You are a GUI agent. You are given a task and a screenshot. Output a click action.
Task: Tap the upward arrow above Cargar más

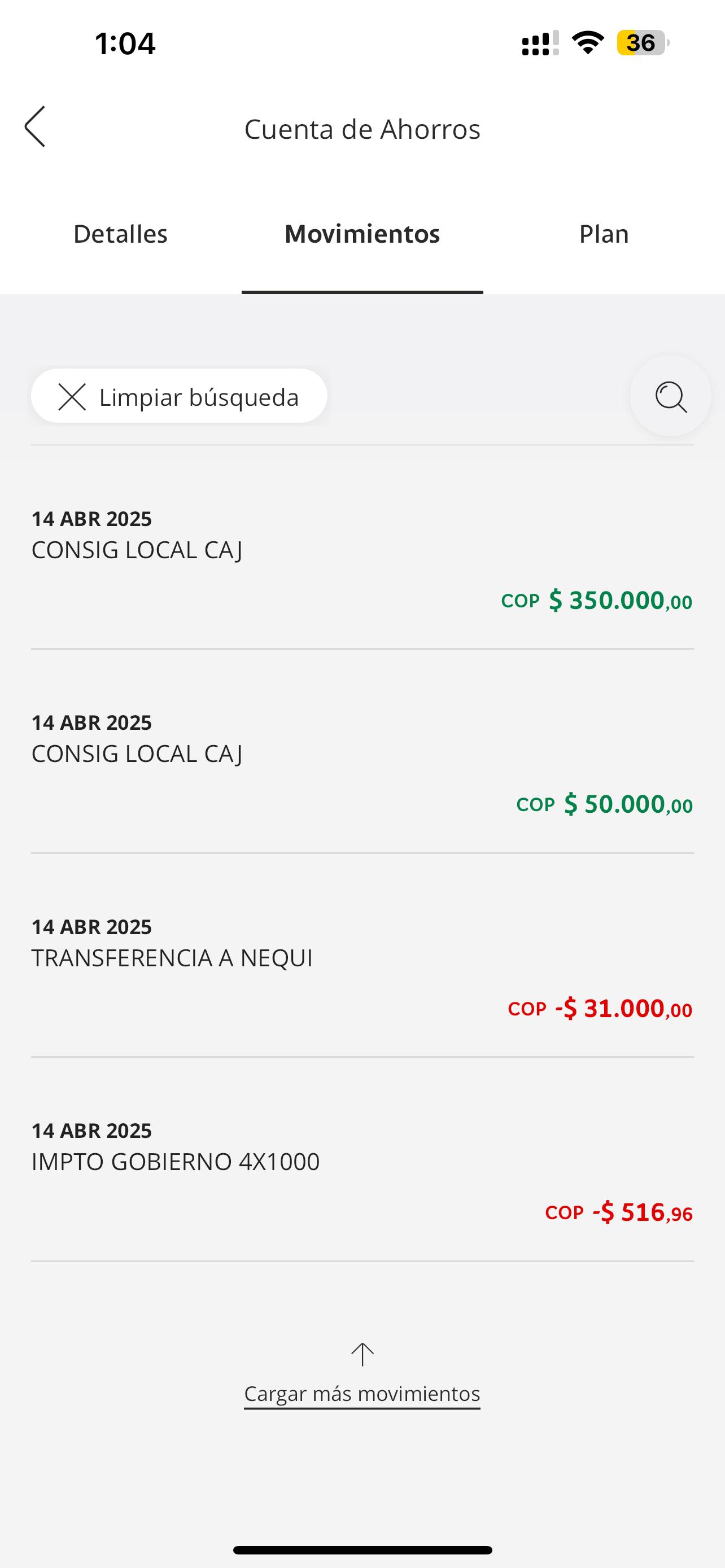(362, 1354)
